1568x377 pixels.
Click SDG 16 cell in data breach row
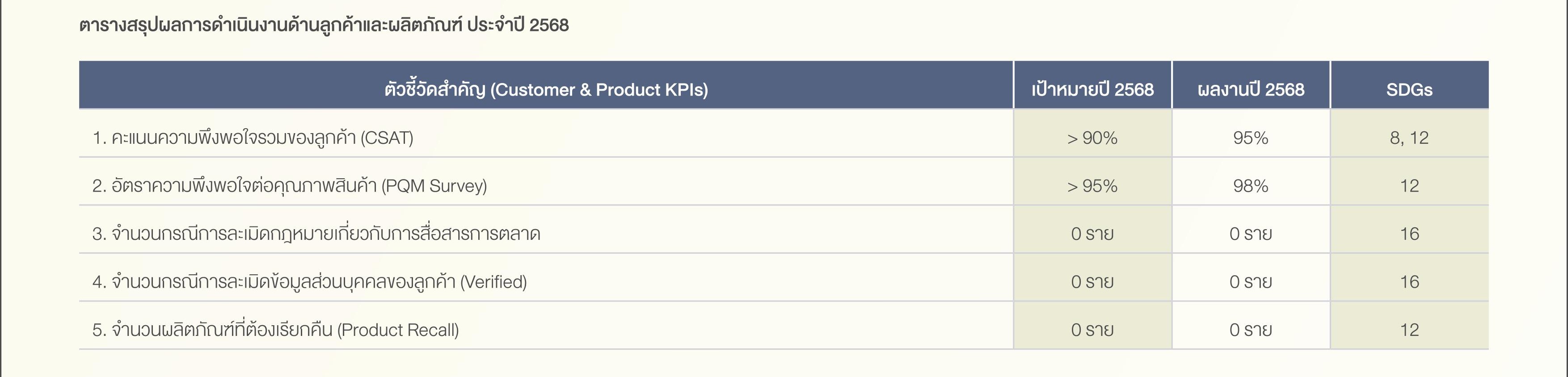(1409, 281)
